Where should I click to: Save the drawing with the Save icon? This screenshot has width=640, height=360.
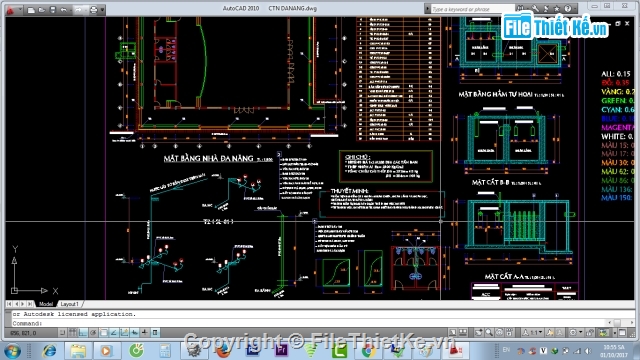click(x=53, y=10)
